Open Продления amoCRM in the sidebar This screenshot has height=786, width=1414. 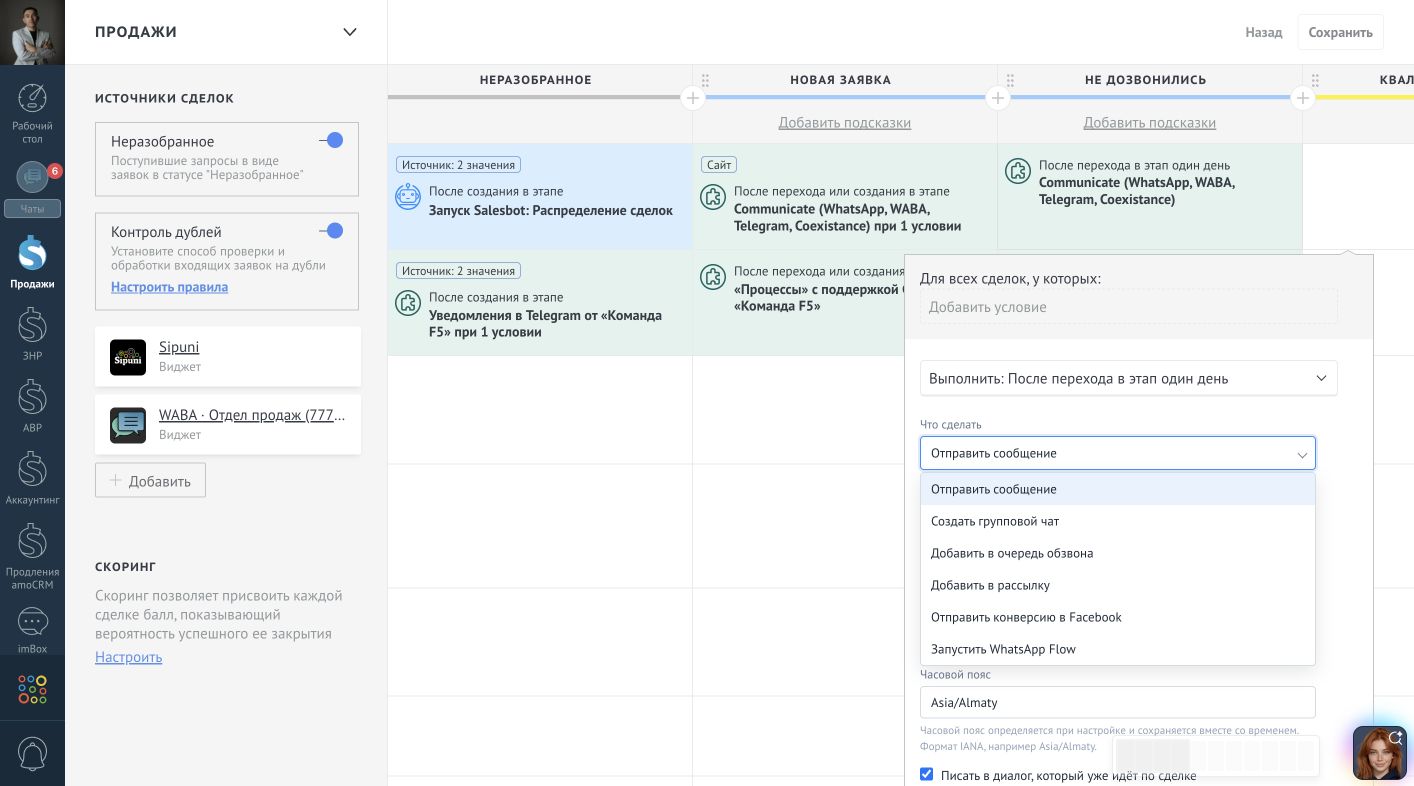tap(32, 556)
